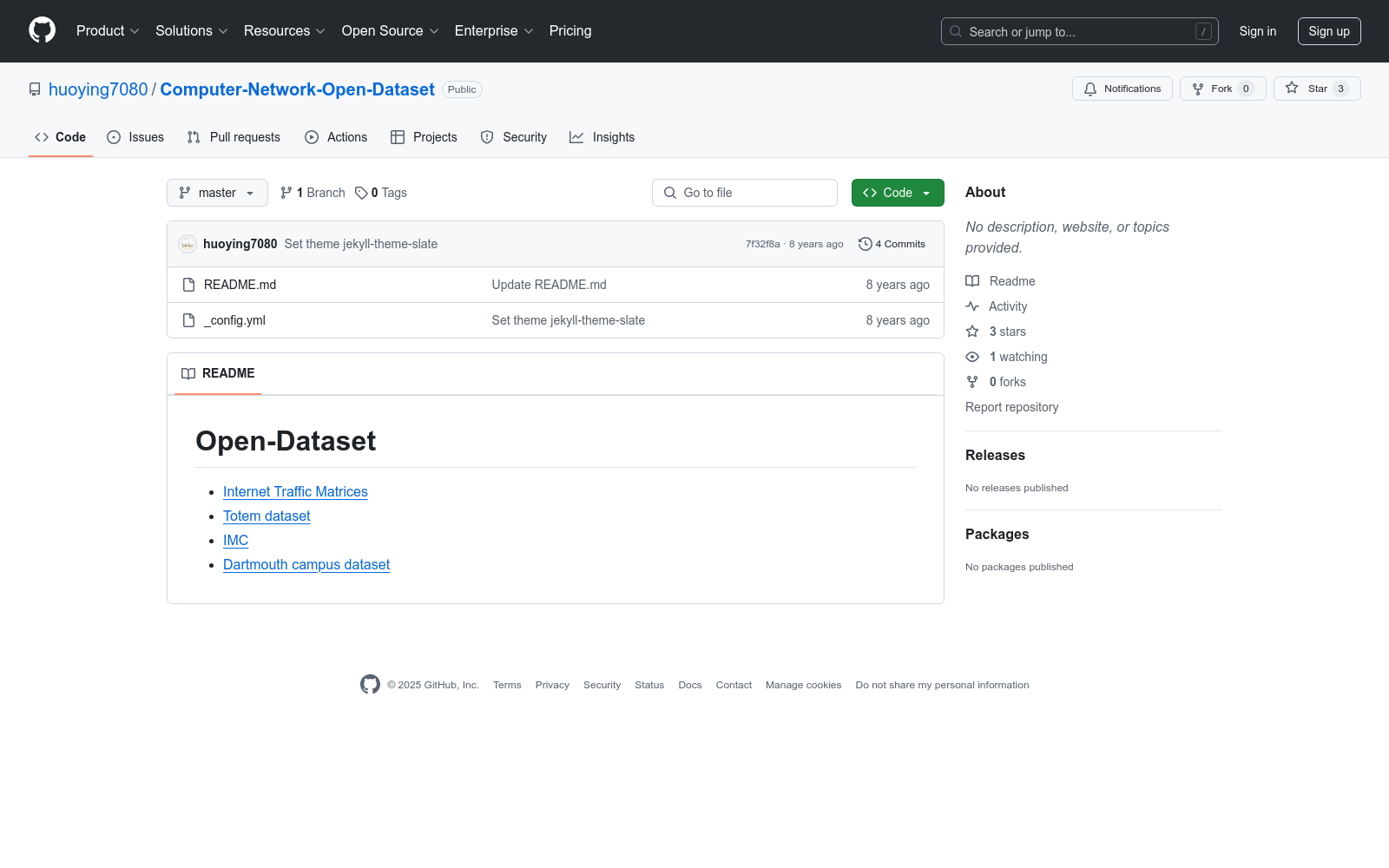Open the green Code dropdown button

(x=898, y=193)
